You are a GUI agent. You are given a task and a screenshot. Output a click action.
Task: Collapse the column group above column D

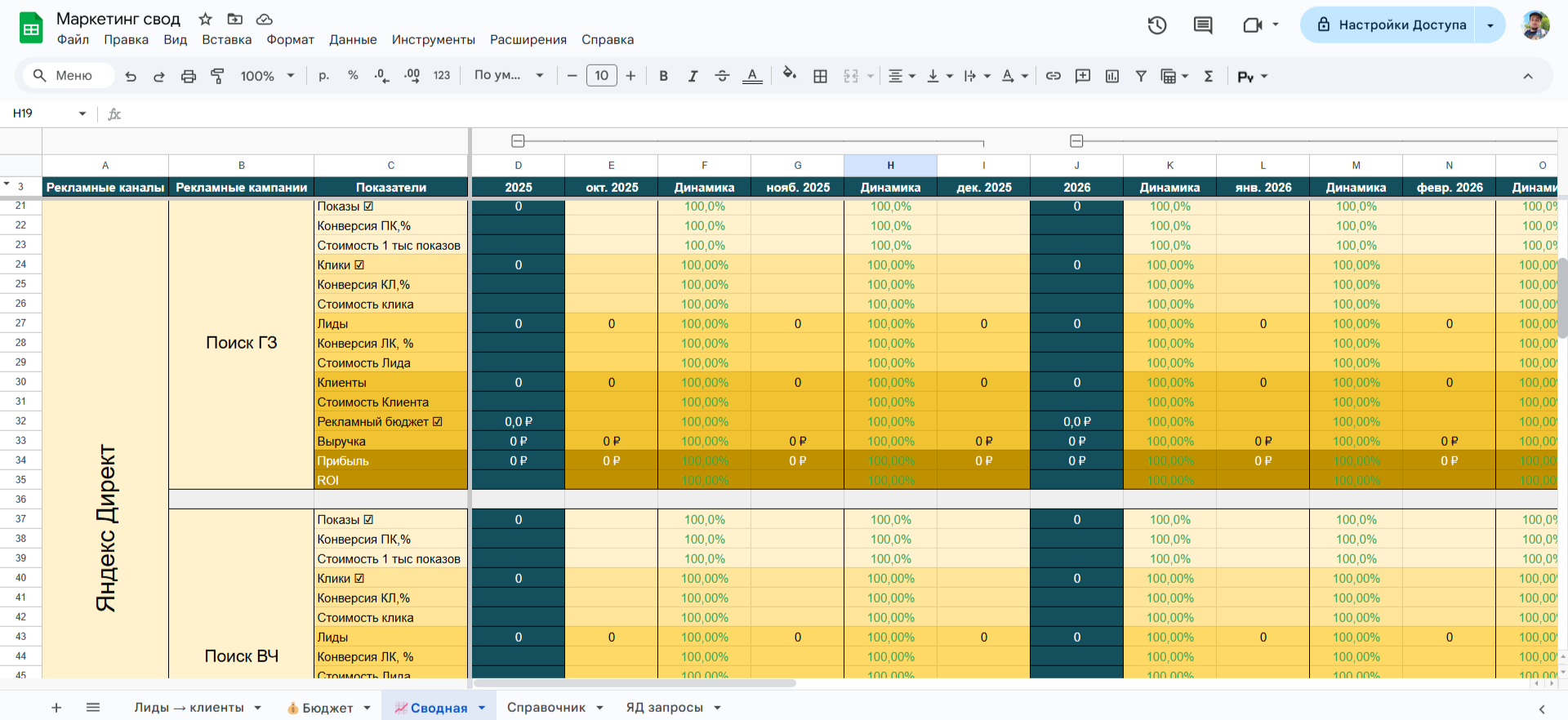click(x=518, y=141)
